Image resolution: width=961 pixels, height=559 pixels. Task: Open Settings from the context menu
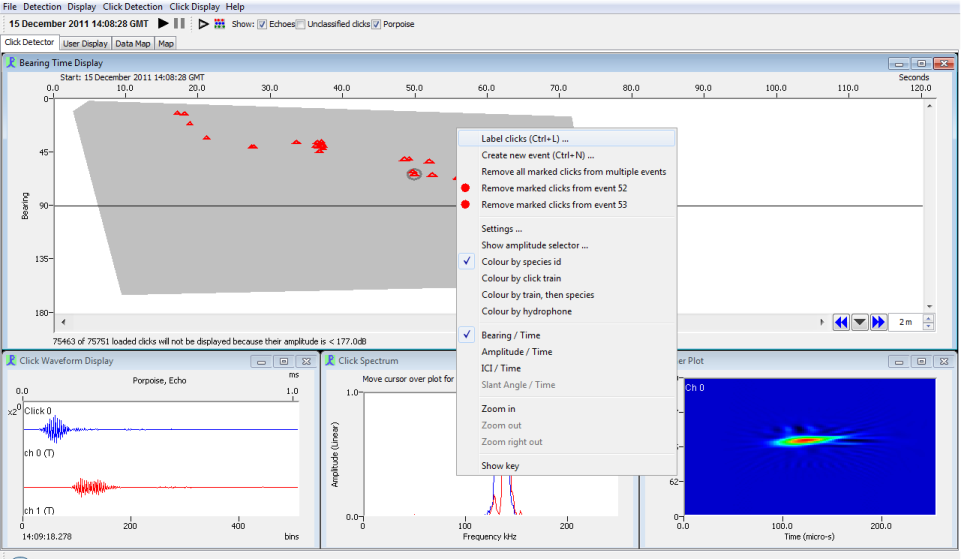567,229
